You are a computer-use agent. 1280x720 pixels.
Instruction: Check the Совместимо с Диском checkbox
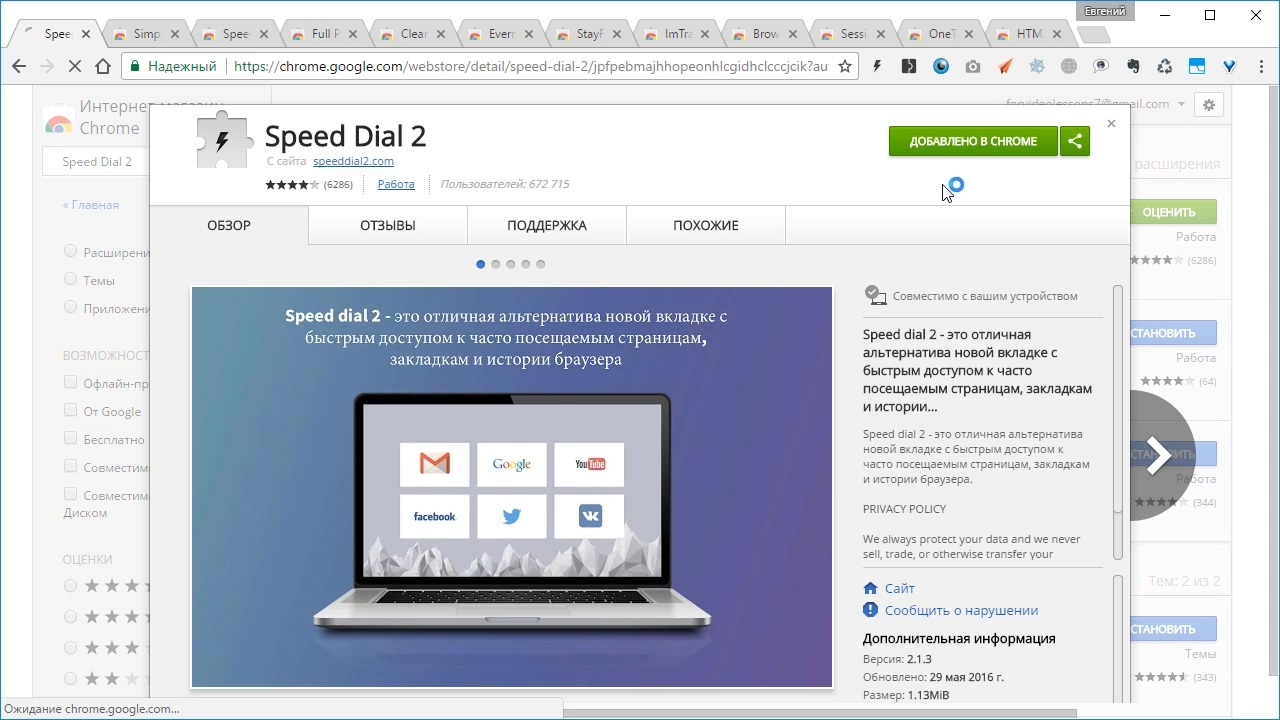coord(70,494)
